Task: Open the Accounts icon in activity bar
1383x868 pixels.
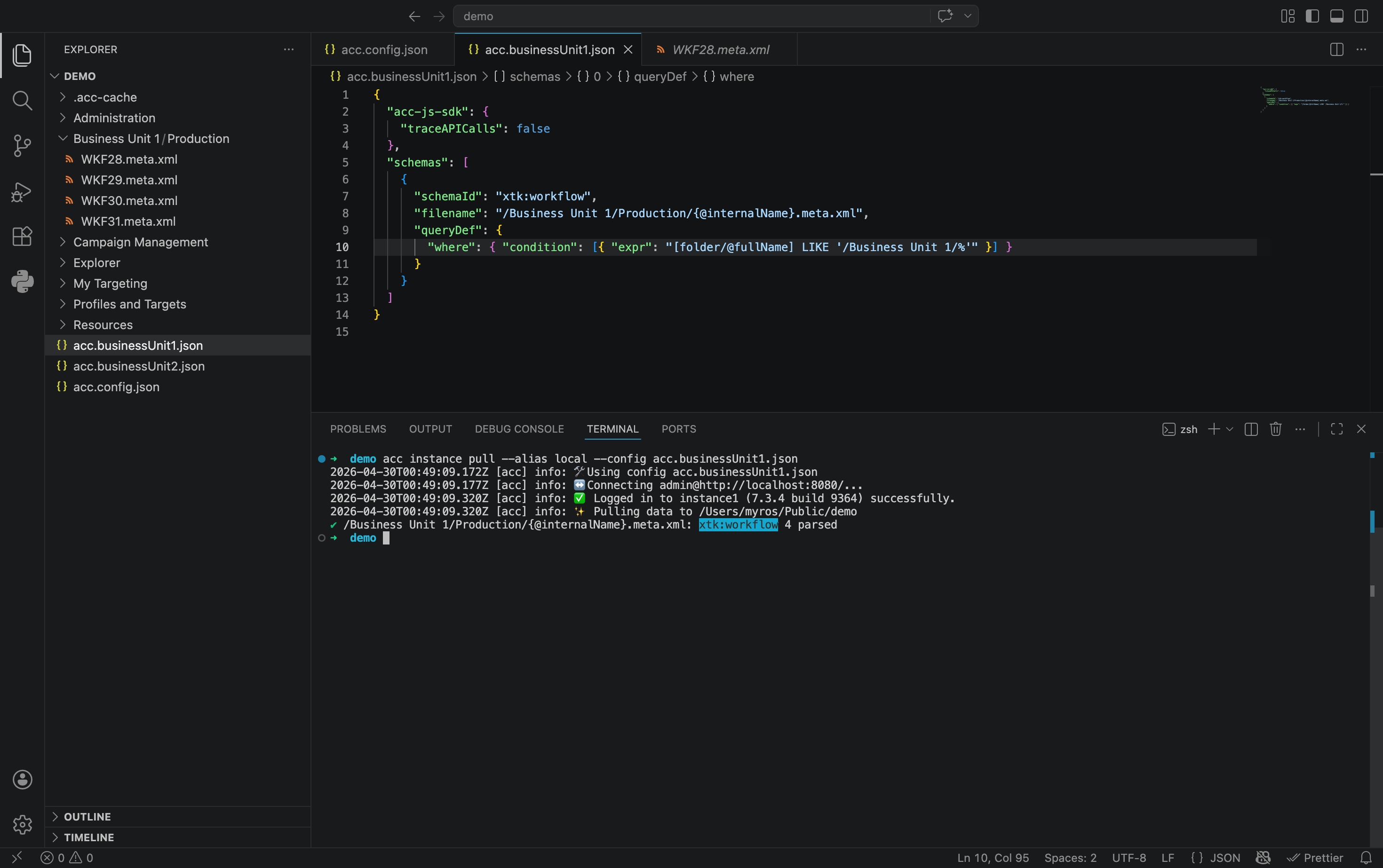Action: tap(22, 780)
